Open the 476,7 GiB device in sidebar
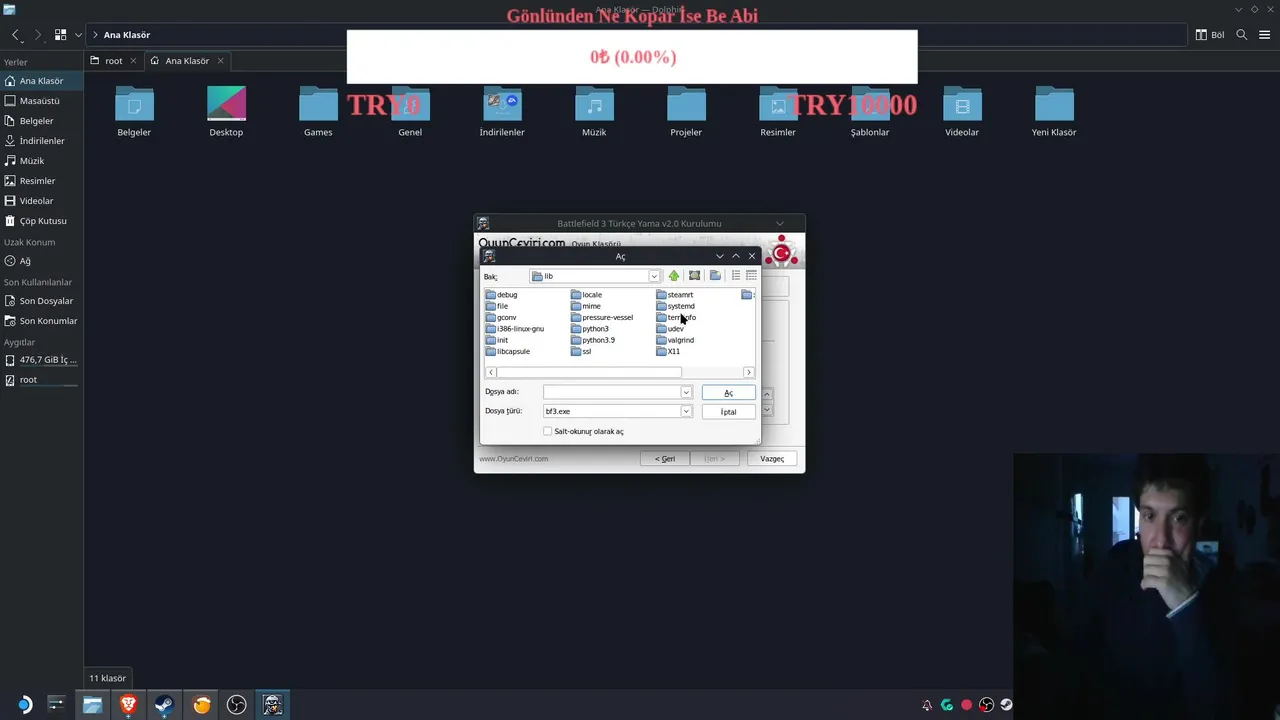The image size is (1280, 720). click(x=41, y=360)
